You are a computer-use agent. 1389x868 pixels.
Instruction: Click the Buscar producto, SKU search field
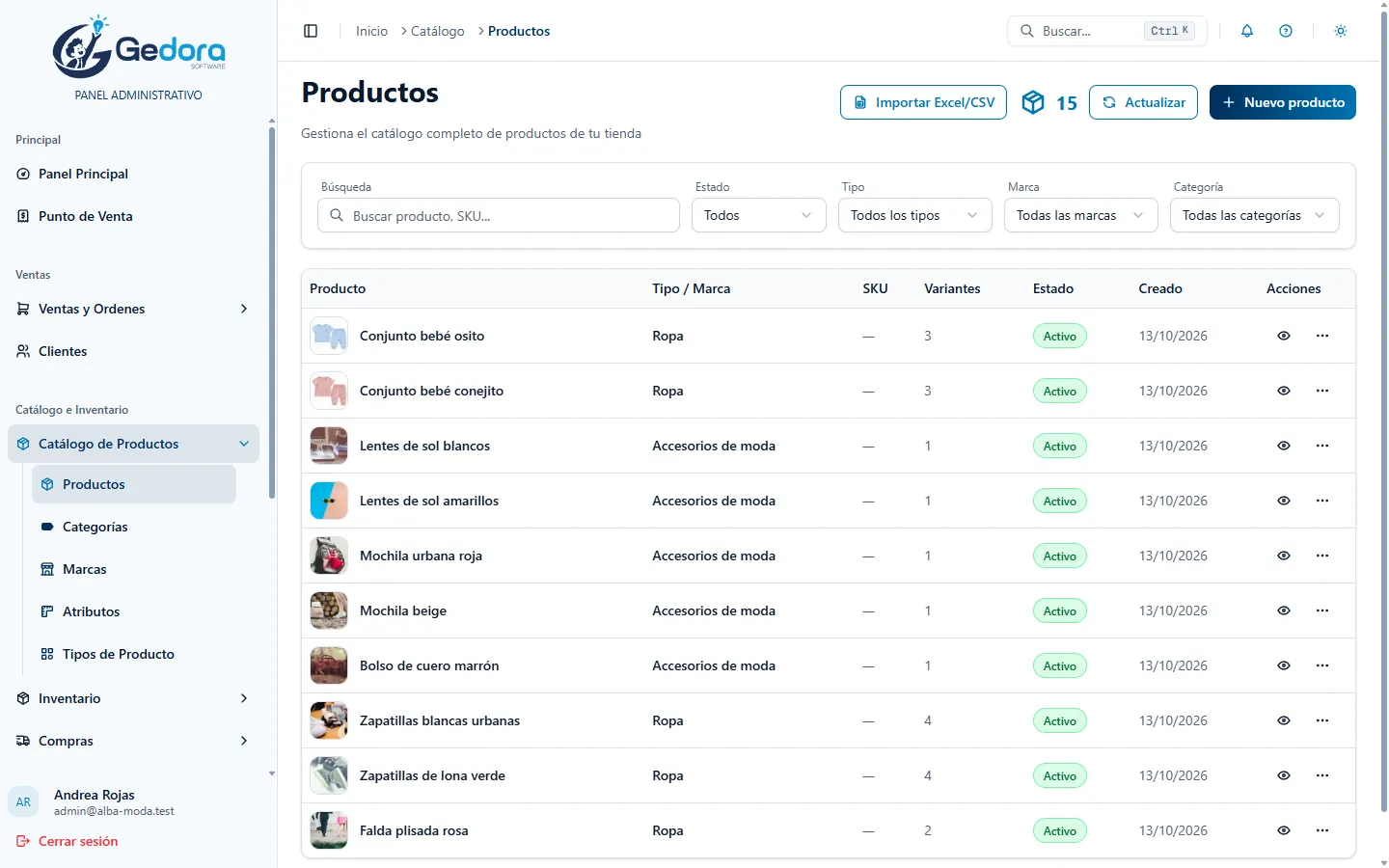click(x=499, y=215)
